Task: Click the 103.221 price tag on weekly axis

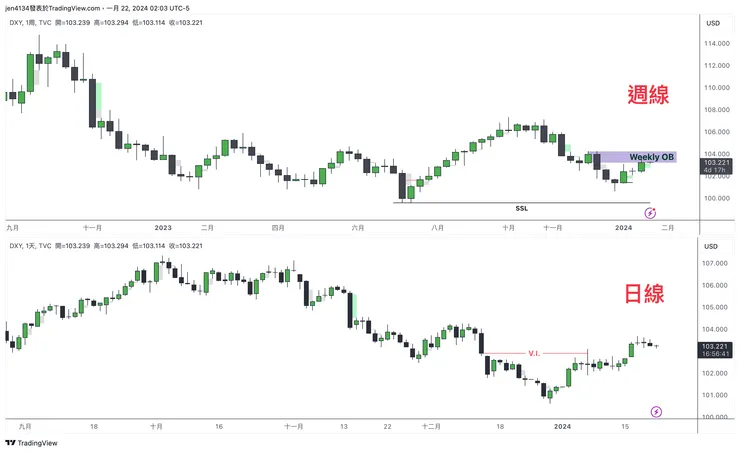Action: tap(713, 162)
